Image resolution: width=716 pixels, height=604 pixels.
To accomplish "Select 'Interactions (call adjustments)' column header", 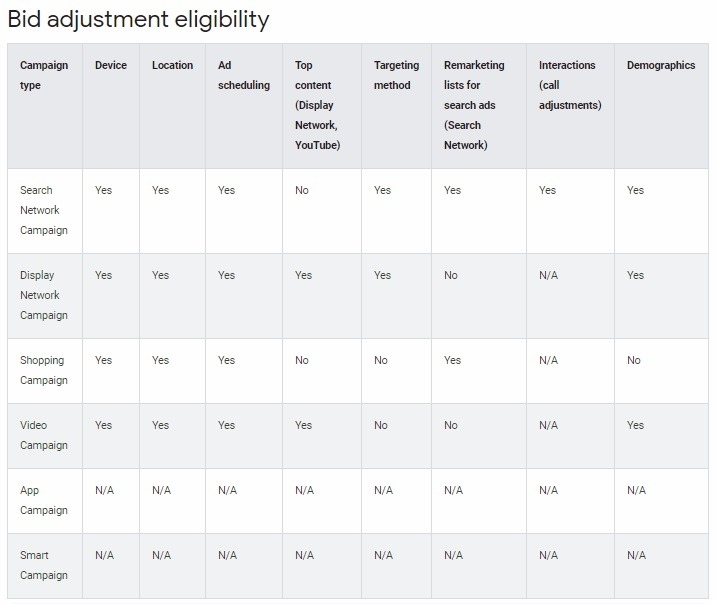I will coord(567,85).
